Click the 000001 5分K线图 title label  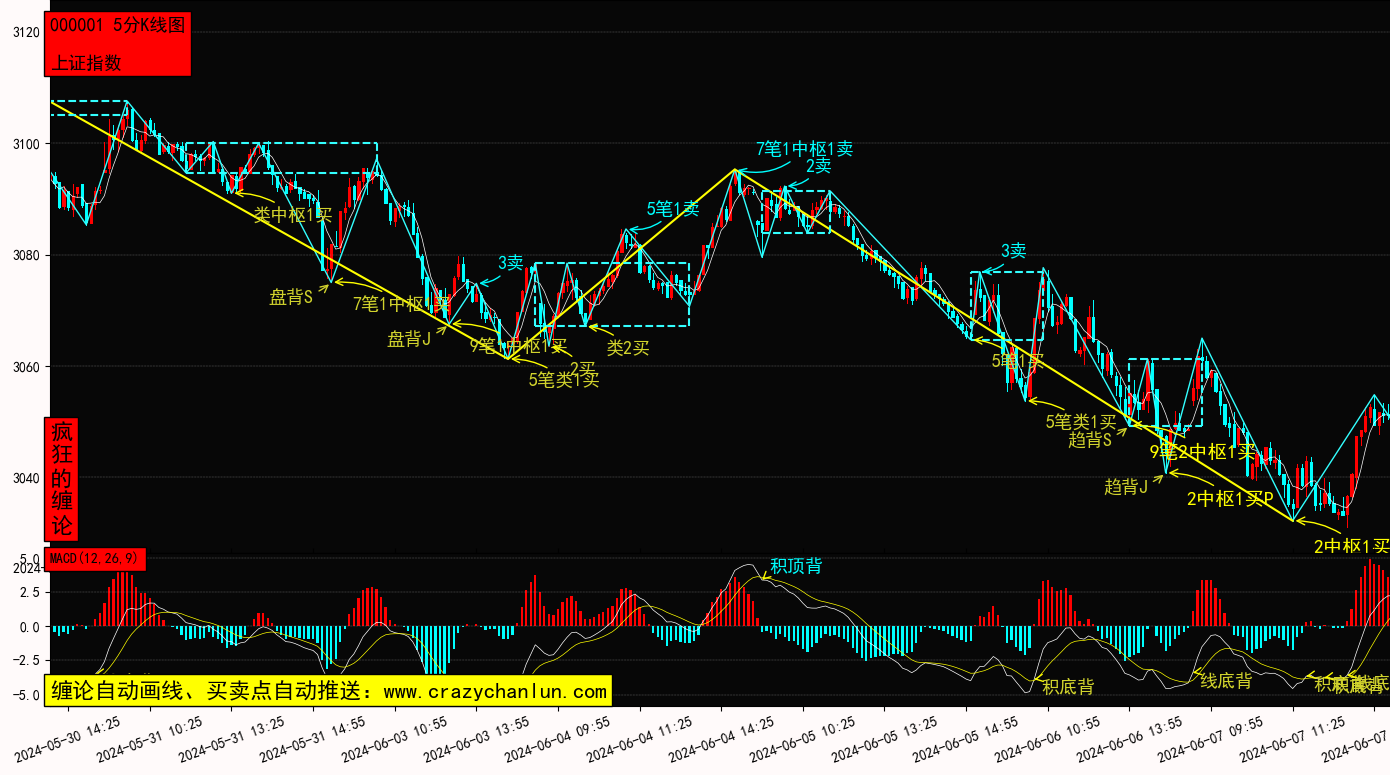pos(118,26)
